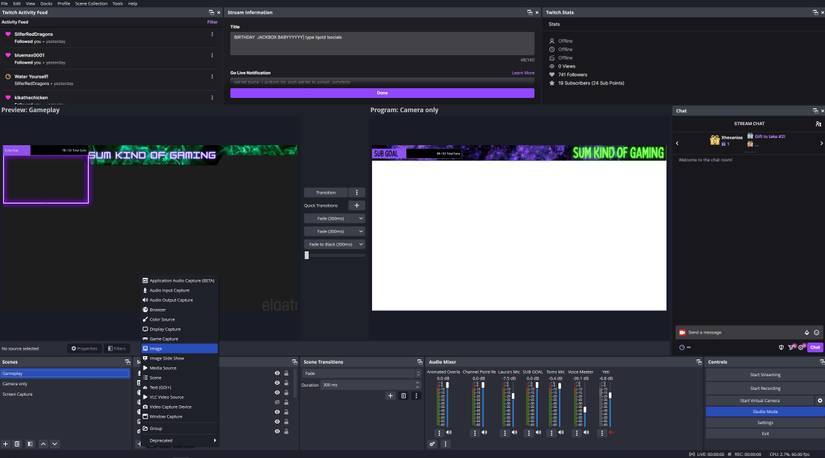Click the stream Title text field

coord(382,42)
